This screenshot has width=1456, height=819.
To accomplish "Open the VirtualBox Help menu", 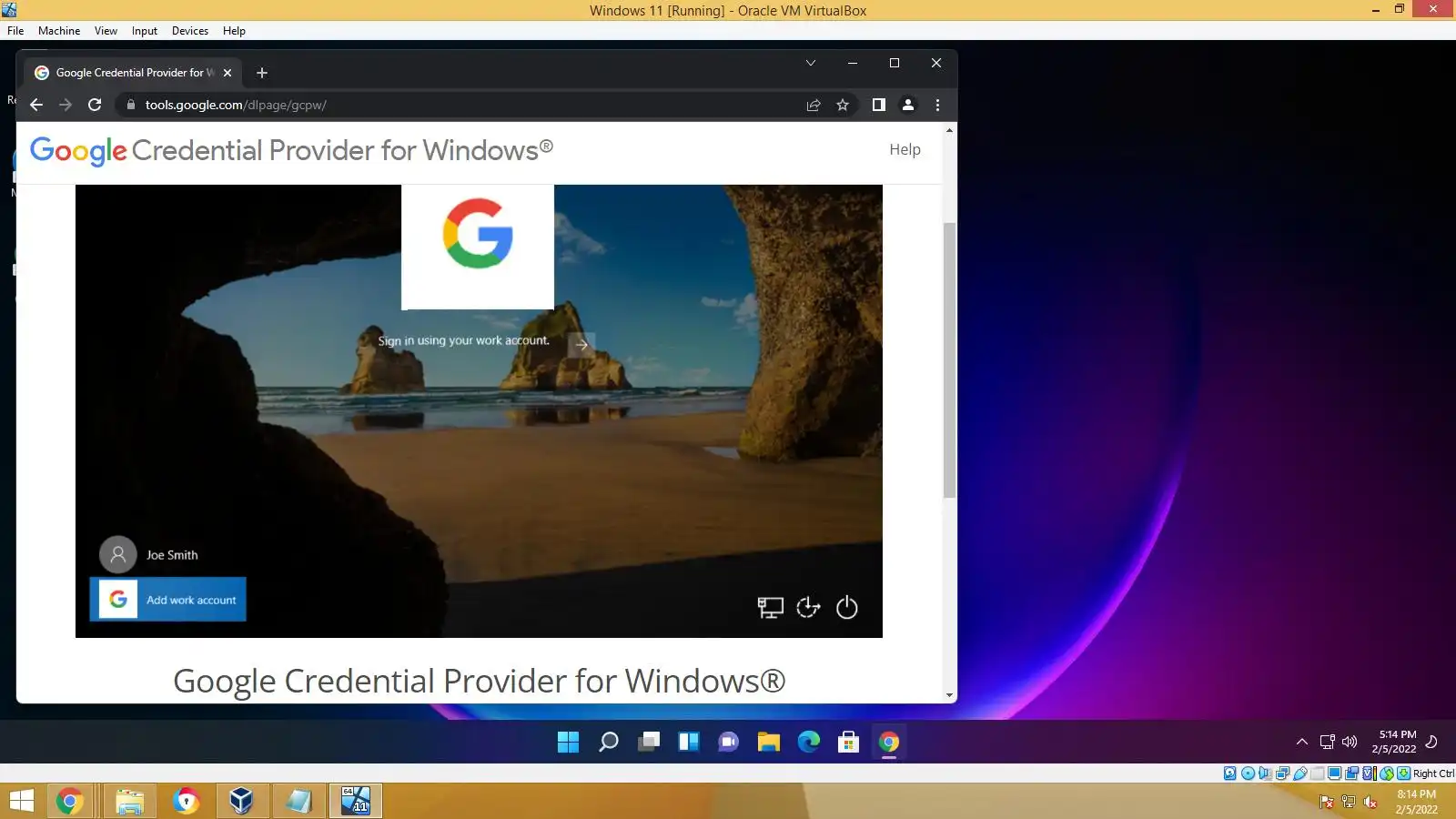I will pyautogui.click(x=234, y=31).
